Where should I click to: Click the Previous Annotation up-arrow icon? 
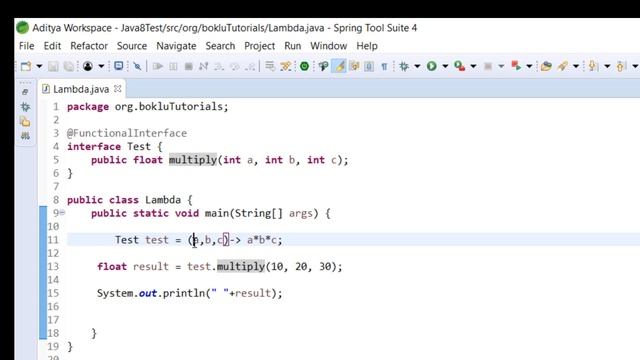coord(621,66)
